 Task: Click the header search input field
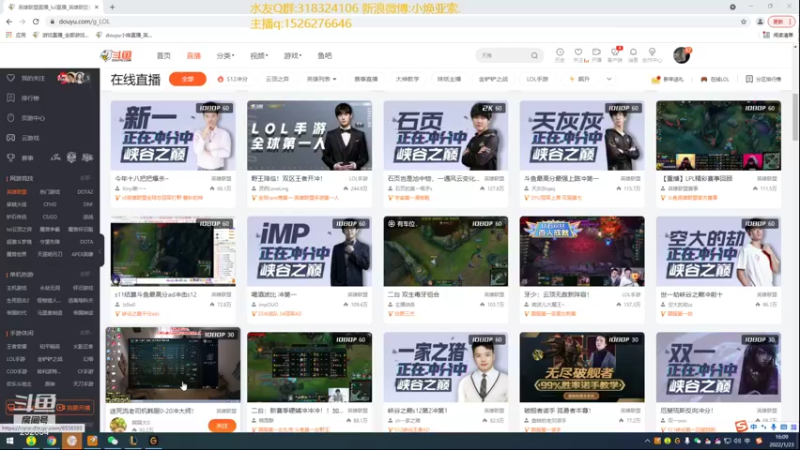[503, 56]
